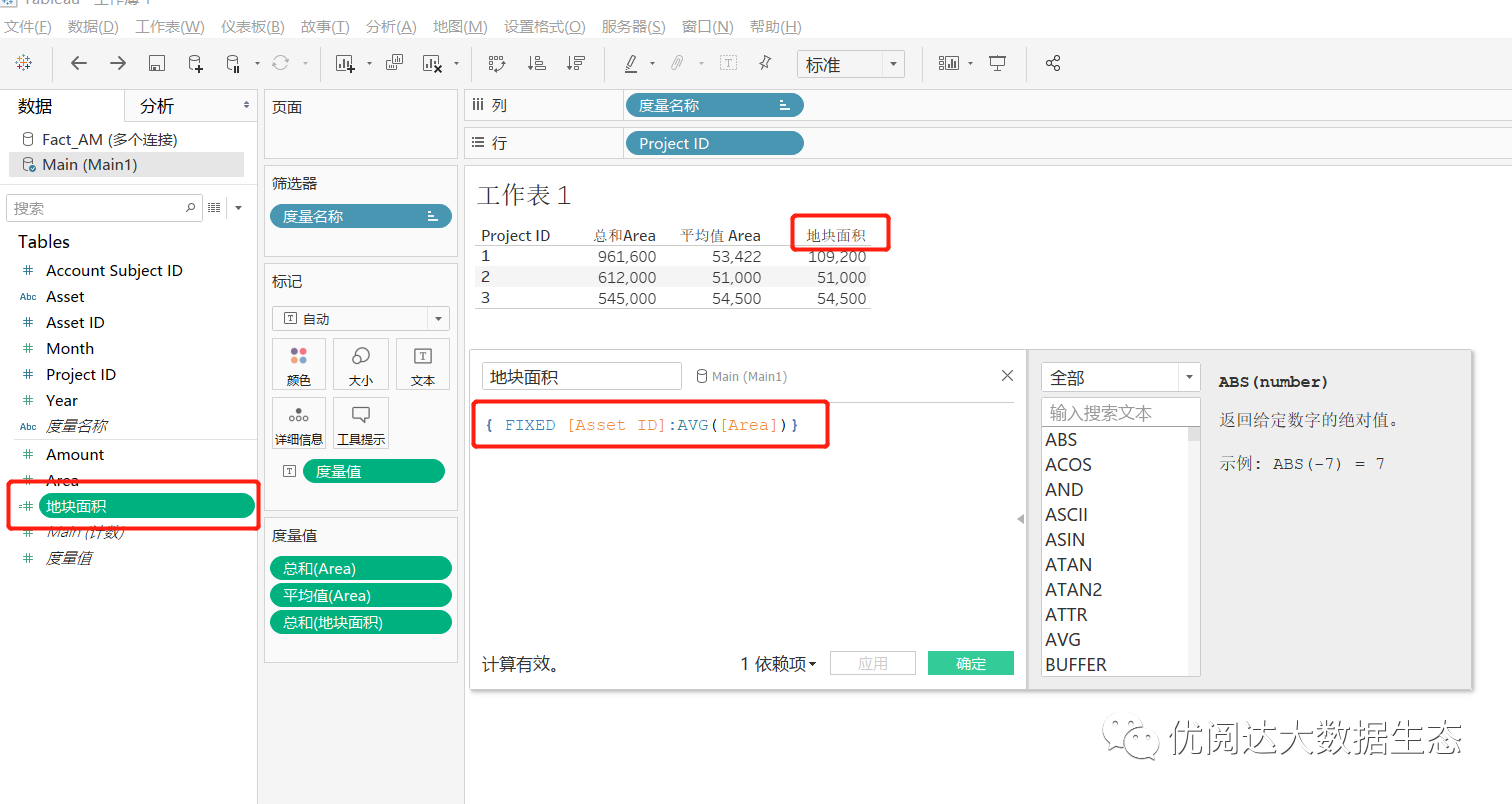Swap rows and columns via toolbar icon
The width and height of the screenshot is (1512, 804).
(x=496, y=63)
